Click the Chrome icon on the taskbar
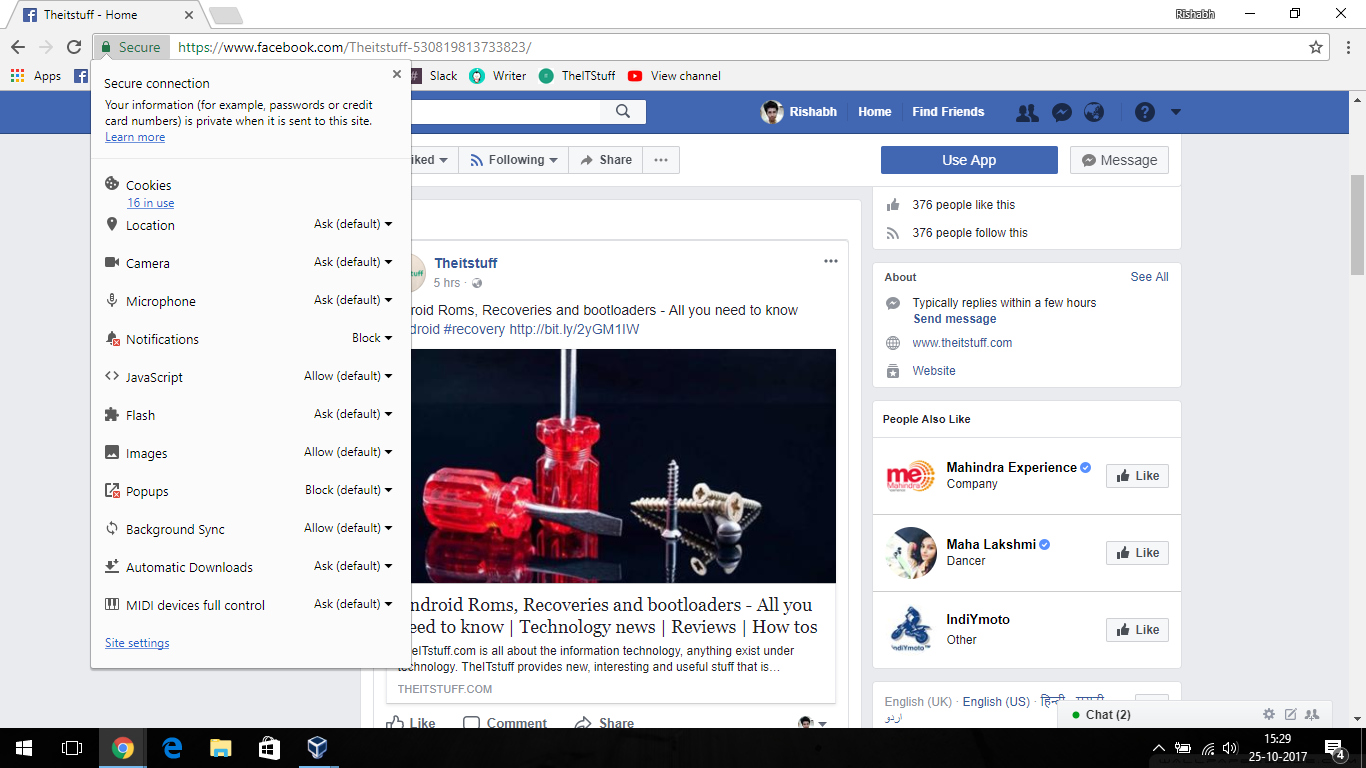Image resolution: width=1366 pixels, height=768 pixels. (122, 747)
